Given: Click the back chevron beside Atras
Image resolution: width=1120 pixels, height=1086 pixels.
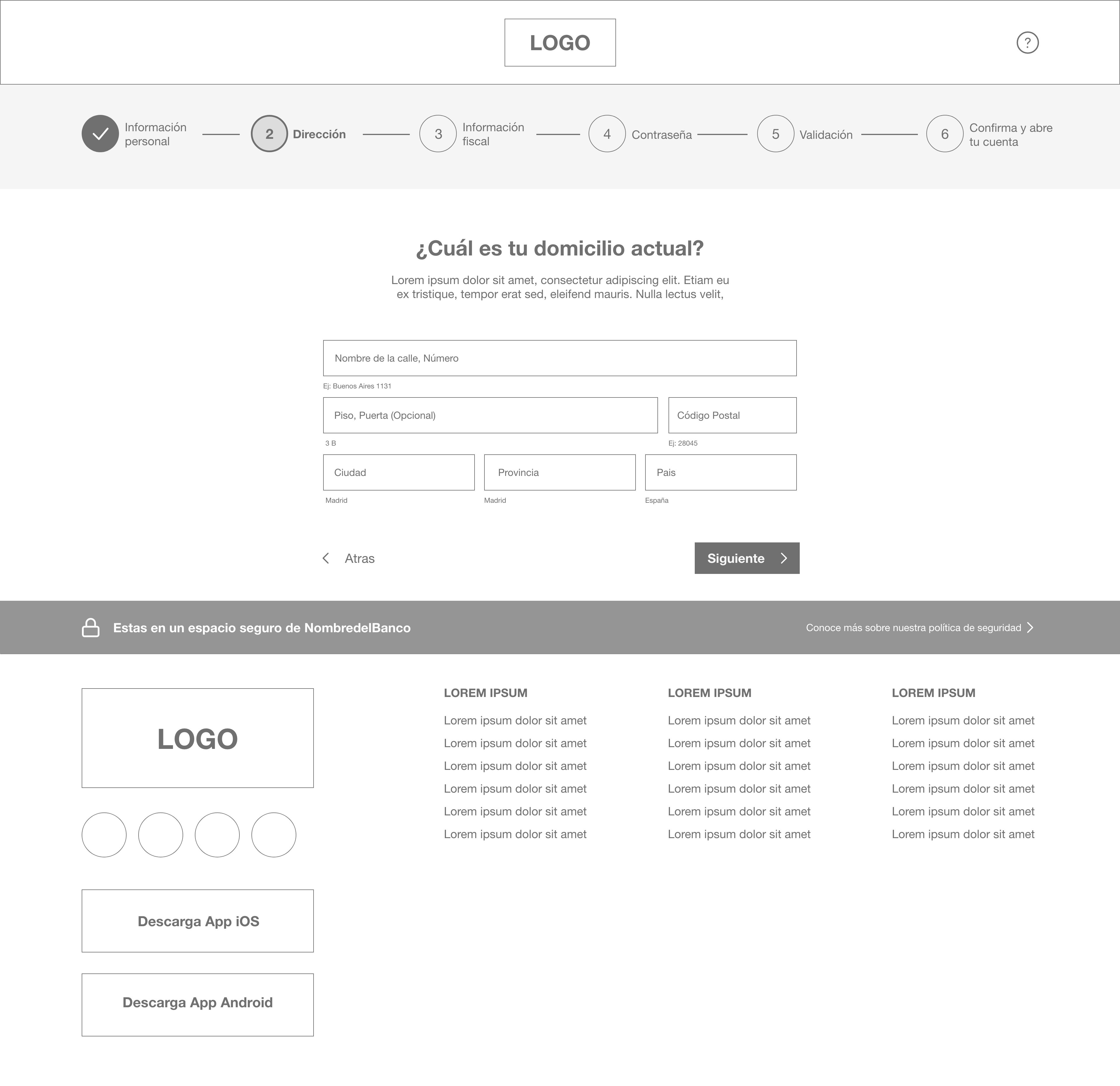Looking at the screenshot, I should [326, 558].
